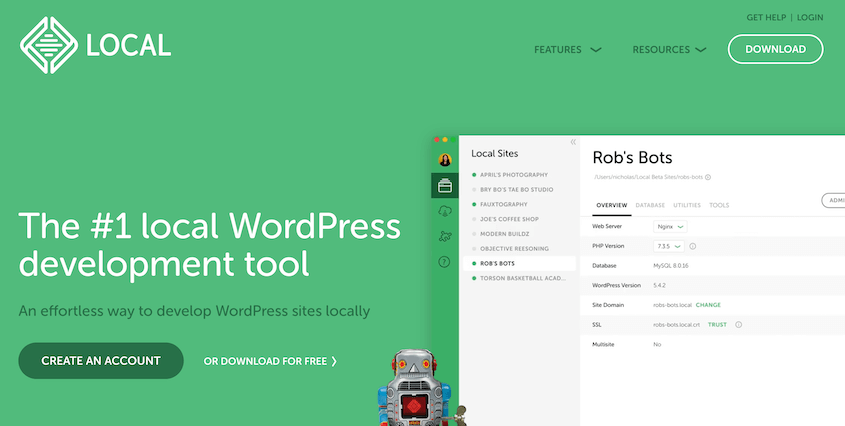Click the Change site domain link

708,305
